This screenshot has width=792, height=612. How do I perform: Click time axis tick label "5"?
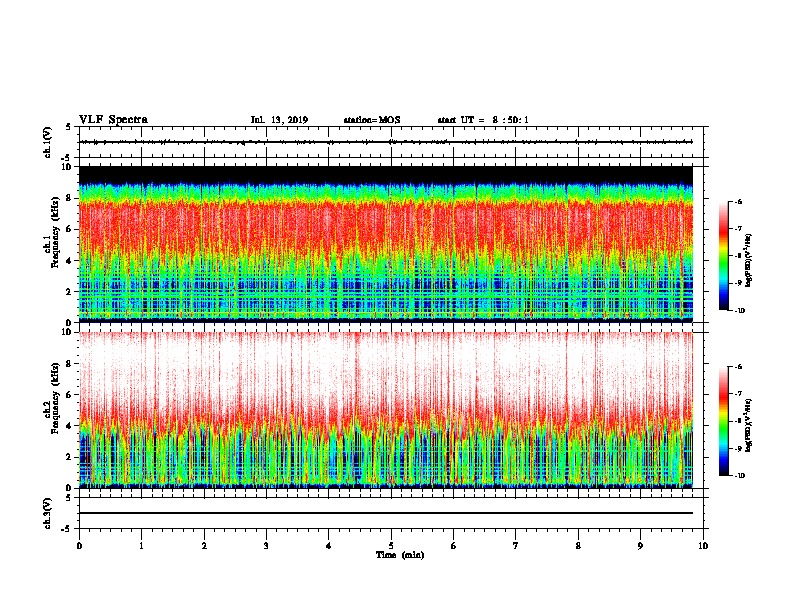pyautogui.click(x=391, y=546)
